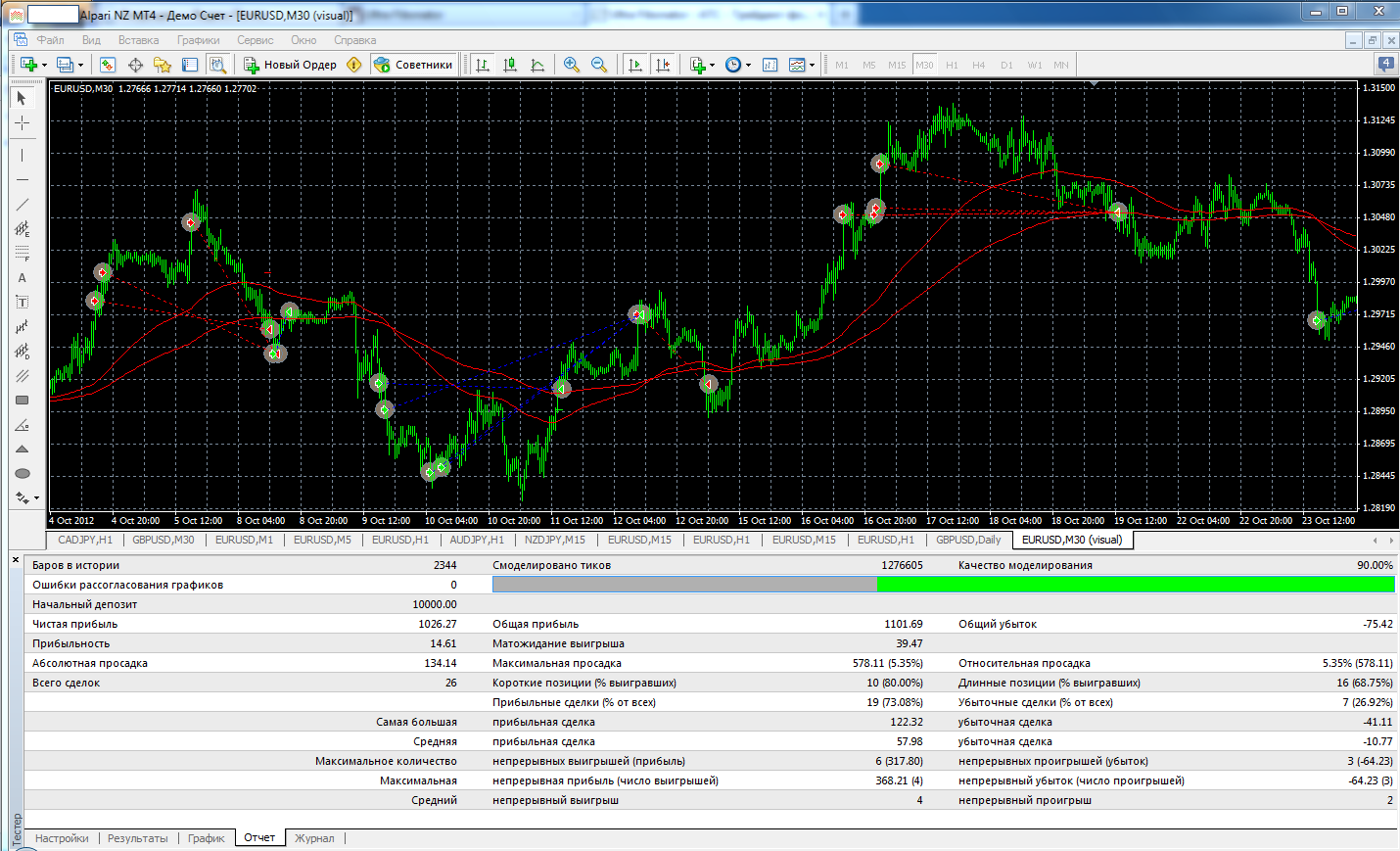Open the profiles dropdown arrow
The width and height of the screenshot is (1400, 851).
[80, 66]
